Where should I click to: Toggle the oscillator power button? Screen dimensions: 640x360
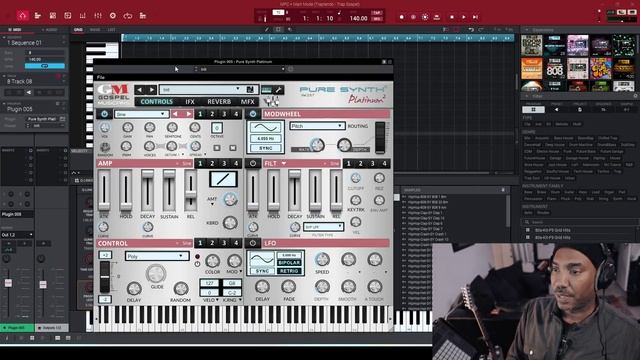104,114
